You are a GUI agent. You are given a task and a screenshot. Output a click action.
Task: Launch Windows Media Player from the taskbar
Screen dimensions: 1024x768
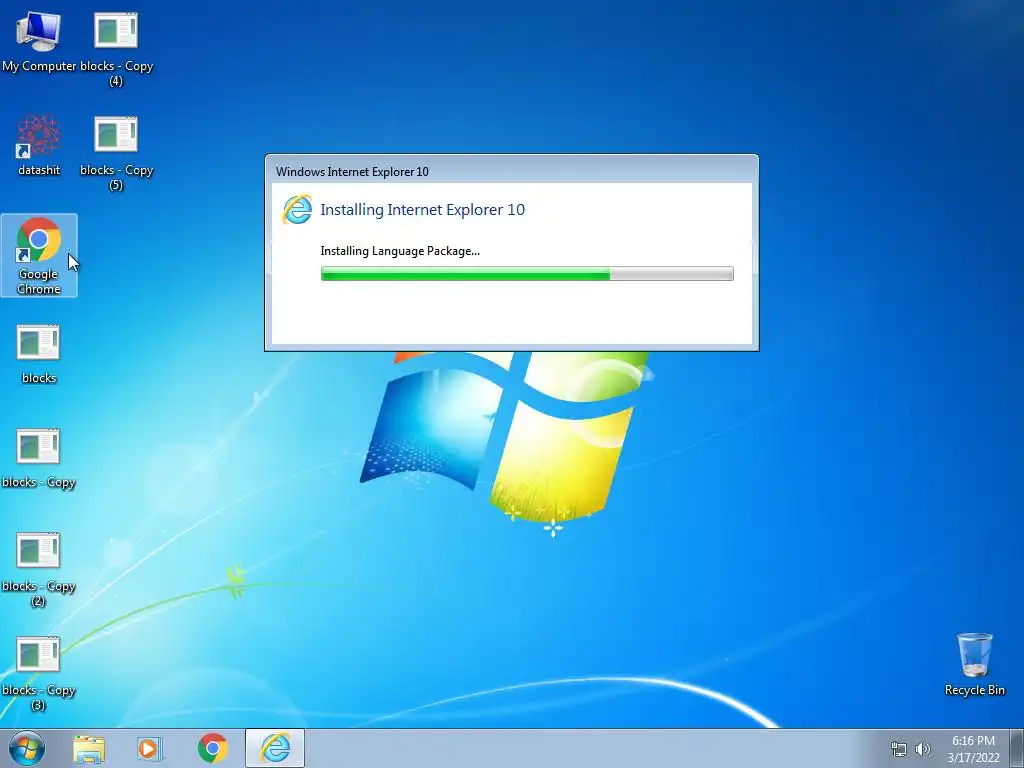(x=149, y=748)
